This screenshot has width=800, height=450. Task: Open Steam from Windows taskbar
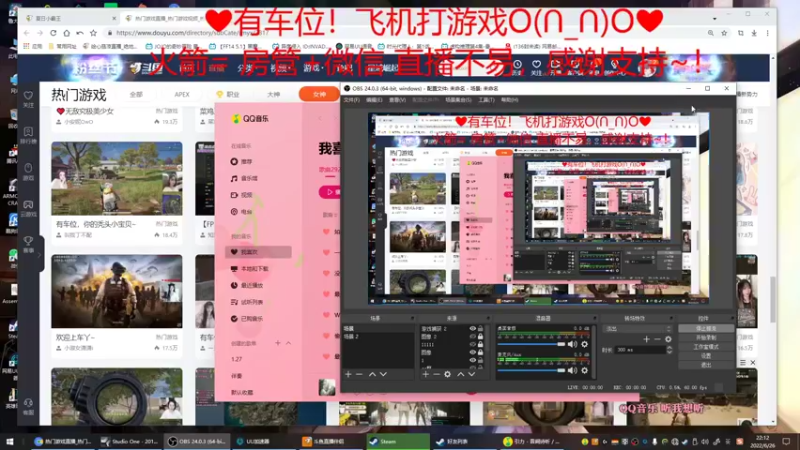point(398,441)
